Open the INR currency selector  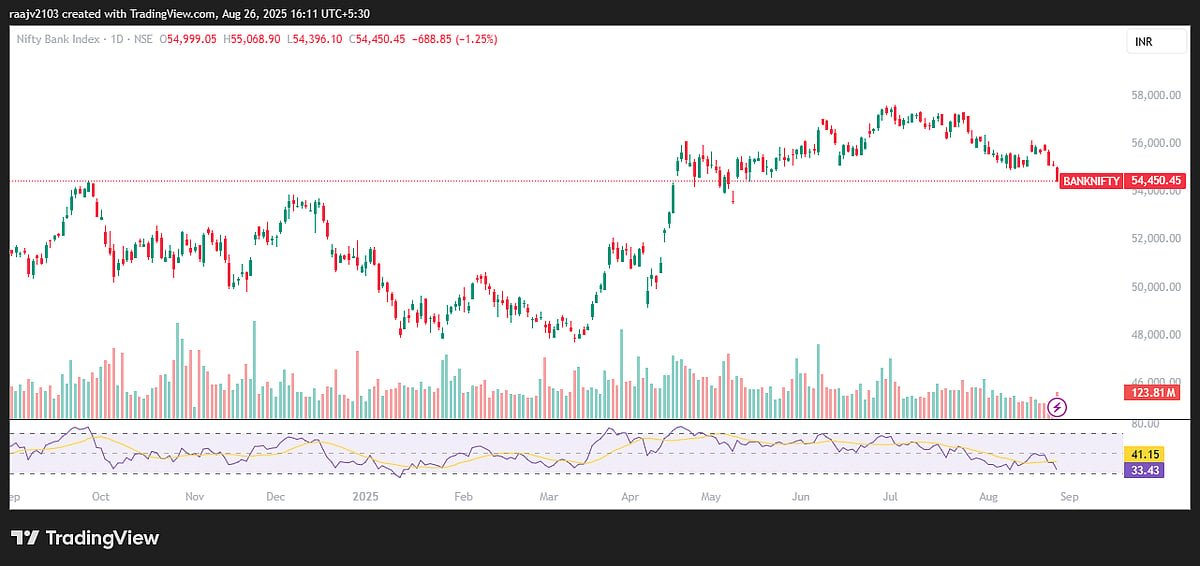(1145, 41)
